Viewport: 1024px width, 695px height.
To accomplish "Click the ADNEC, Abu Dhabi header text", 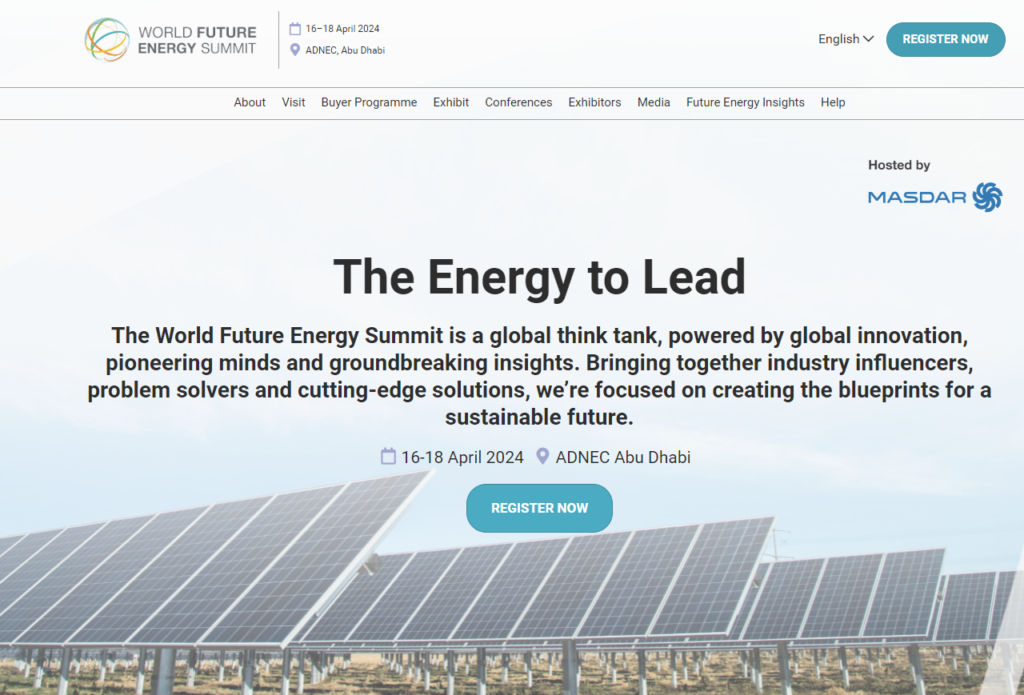I will click(345, 50).
